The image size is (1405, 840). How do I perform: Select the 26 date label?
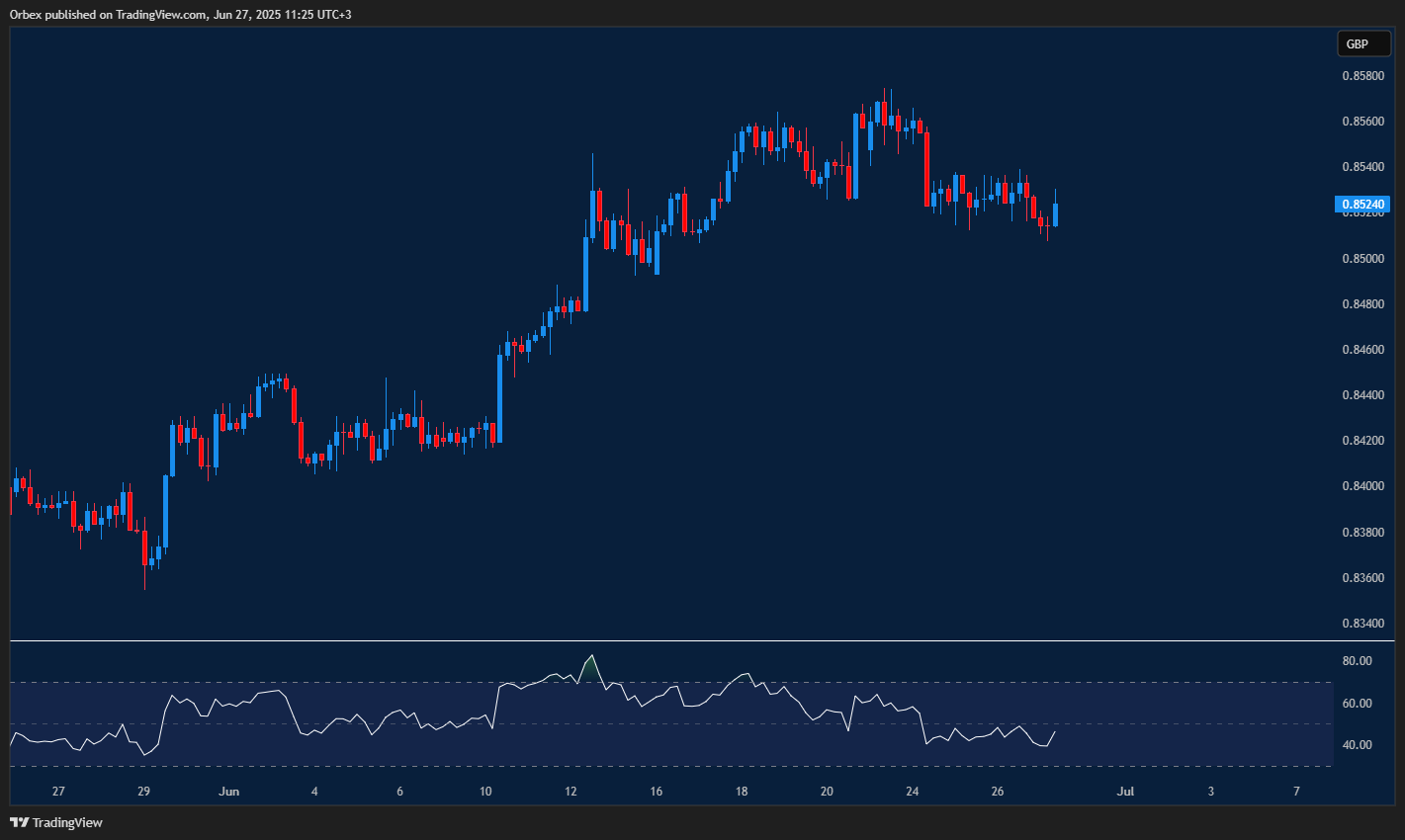click(997, 791)
